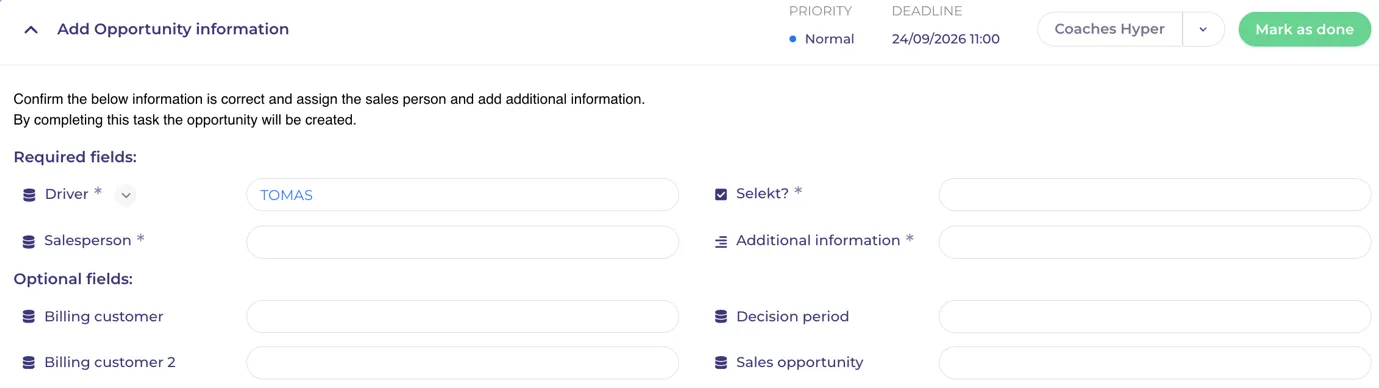Click the DEADLINE column header
This screenshot has height=388, width=1379.
(927, 11)
